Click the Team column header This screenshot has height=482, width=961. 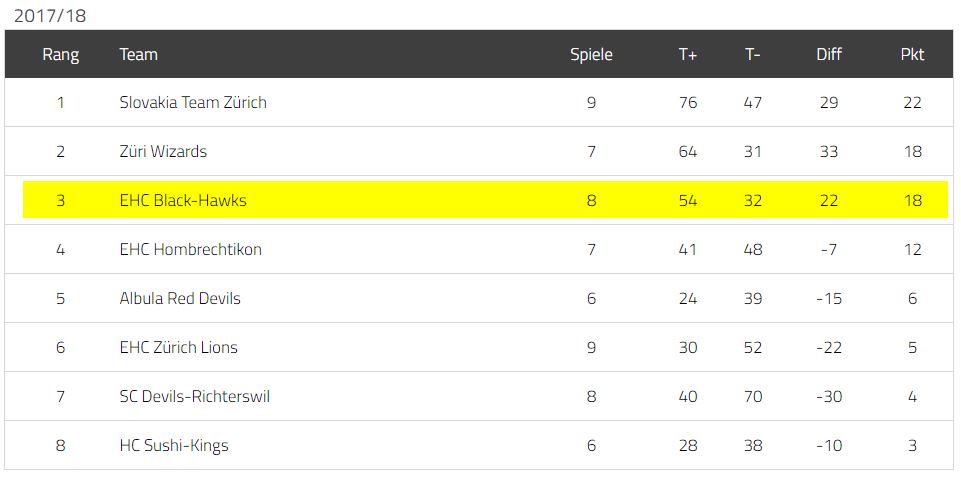[x=139, y=55]
